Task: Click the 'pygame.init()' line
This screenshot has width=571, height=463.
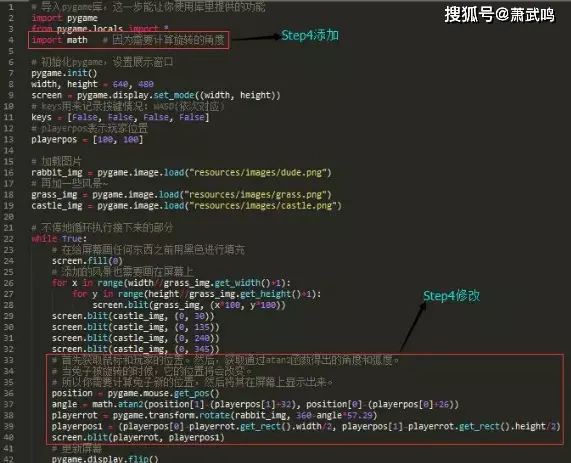Action: (64, 73)
